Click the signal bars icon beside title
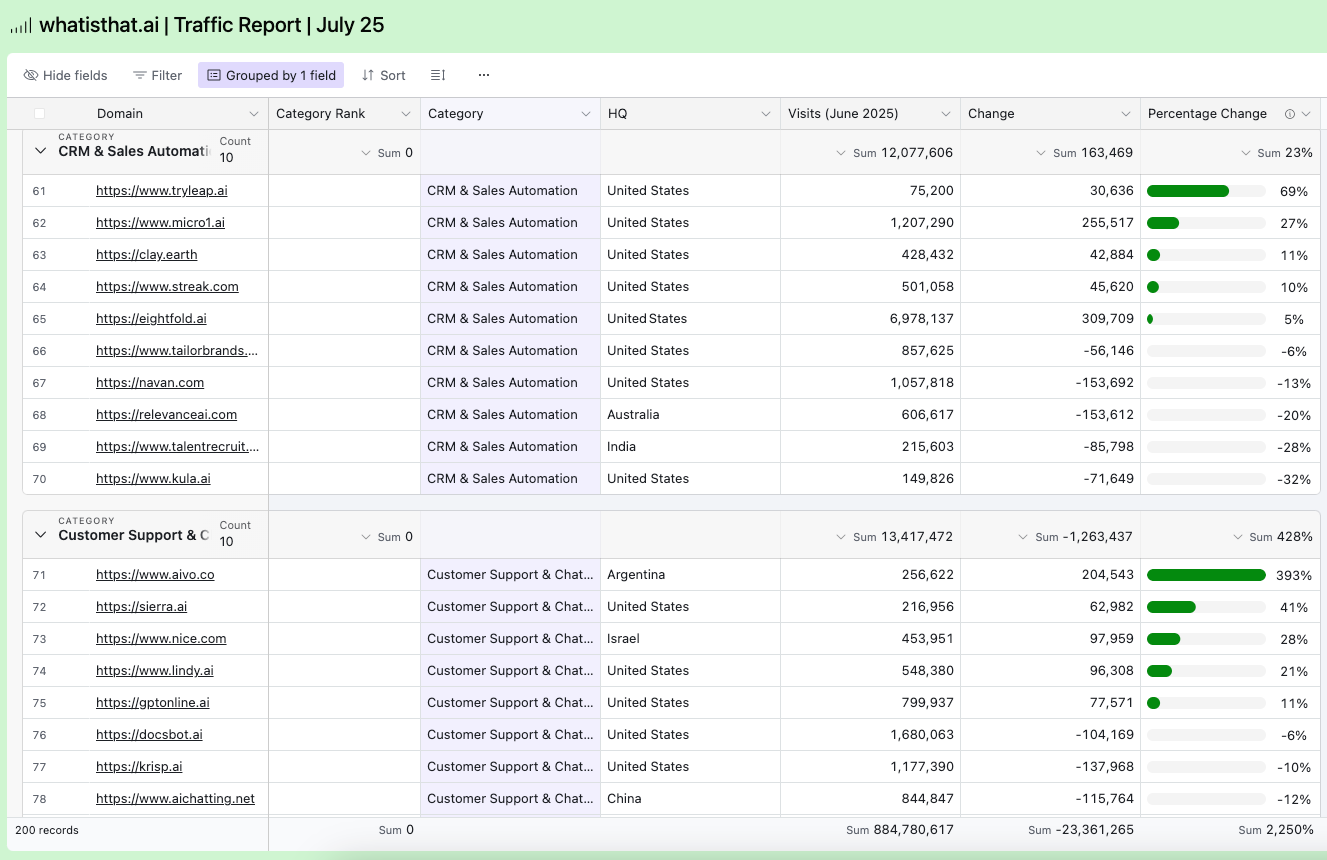The image size is (1327, 860). [21, 26]
